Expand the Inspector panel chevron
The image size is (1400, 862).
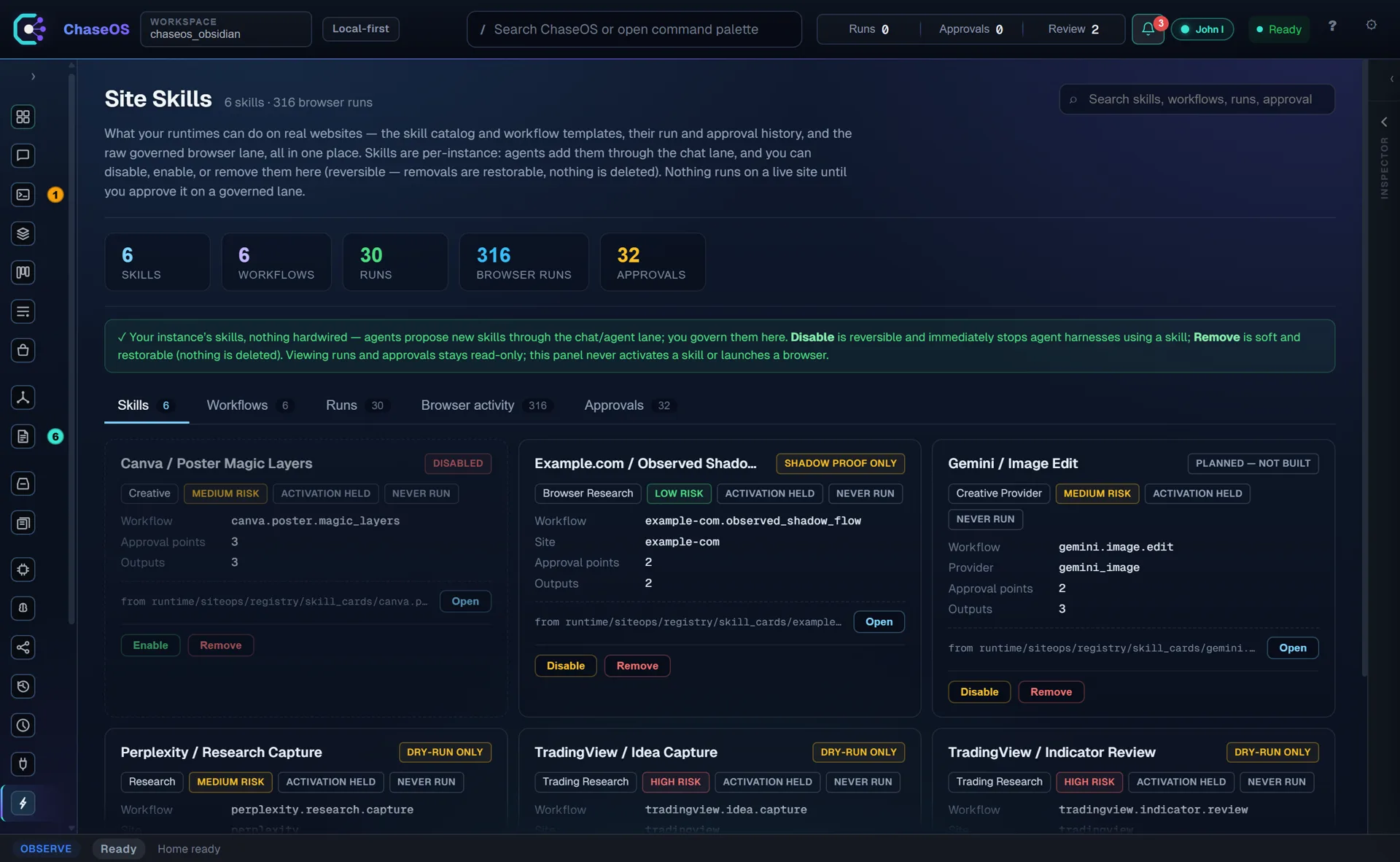[1384, 122]
